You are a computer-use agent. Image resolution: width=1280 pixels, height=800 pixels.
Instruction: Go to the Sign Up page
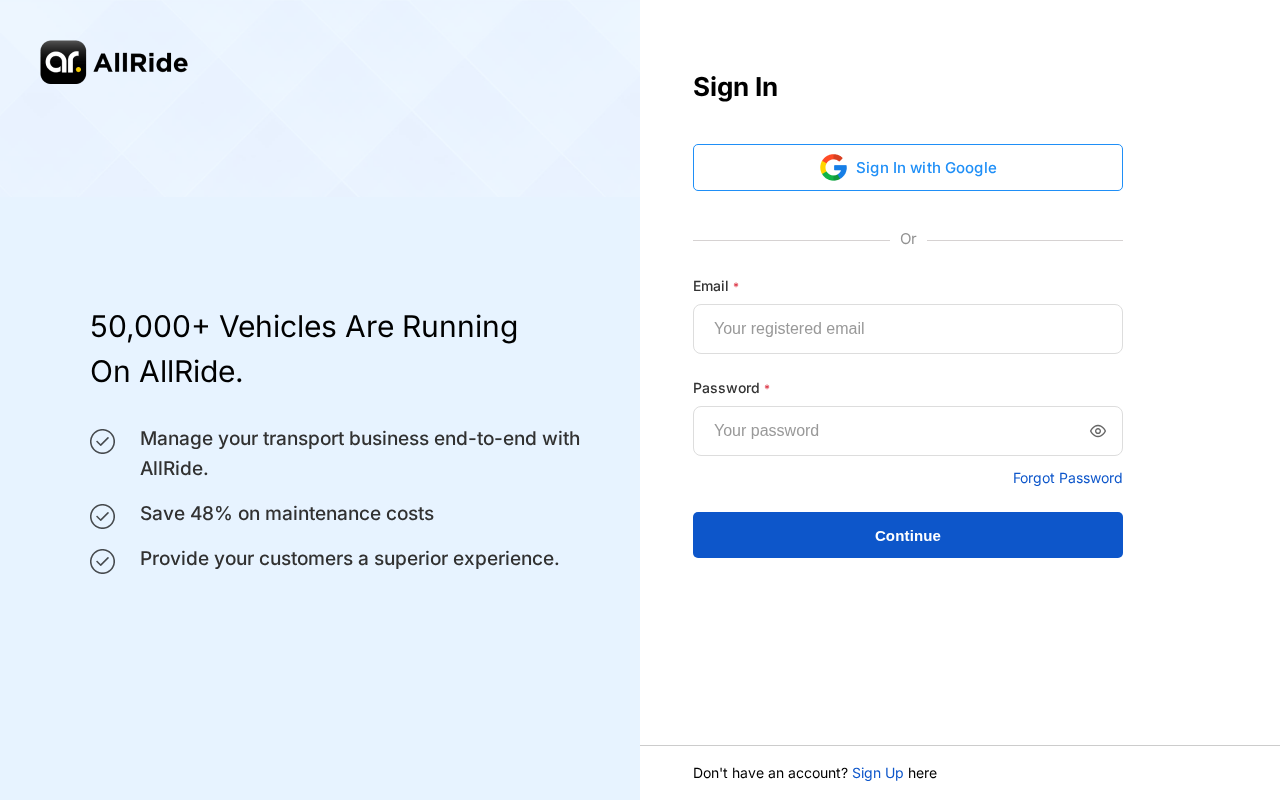(x=878, y=773)
